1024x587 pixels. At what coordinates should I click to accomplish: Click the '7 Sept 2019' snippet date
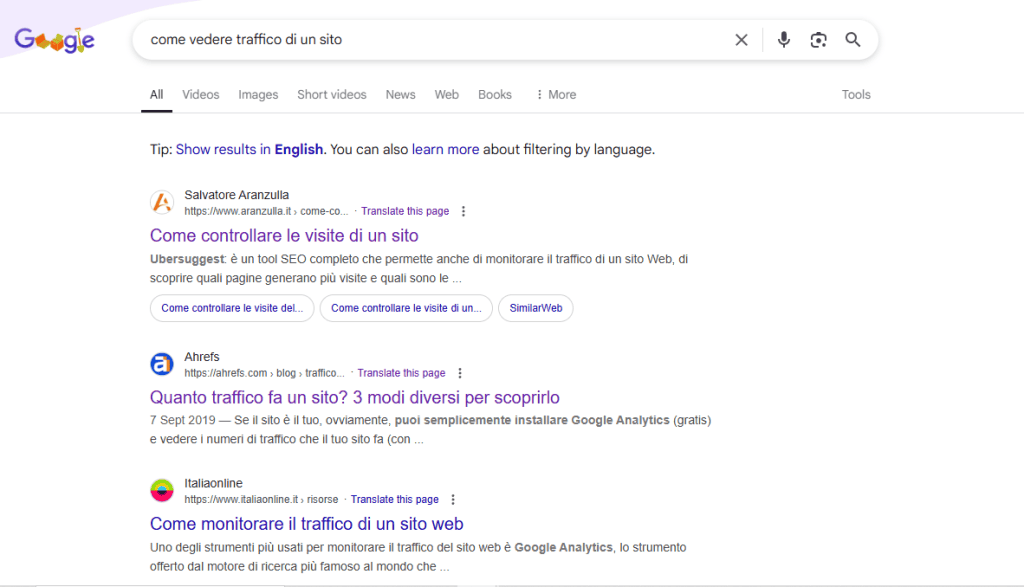182,420
